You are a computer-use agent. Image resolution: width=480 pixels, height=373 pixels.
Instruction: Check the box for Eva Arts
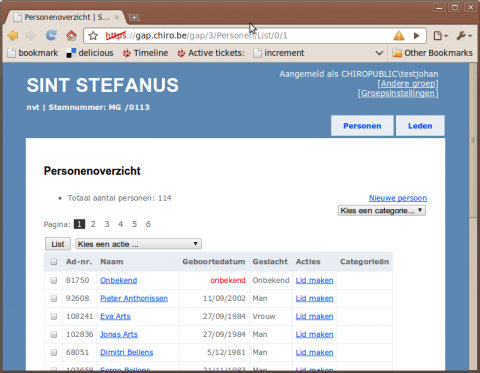[x=54, y=316]
